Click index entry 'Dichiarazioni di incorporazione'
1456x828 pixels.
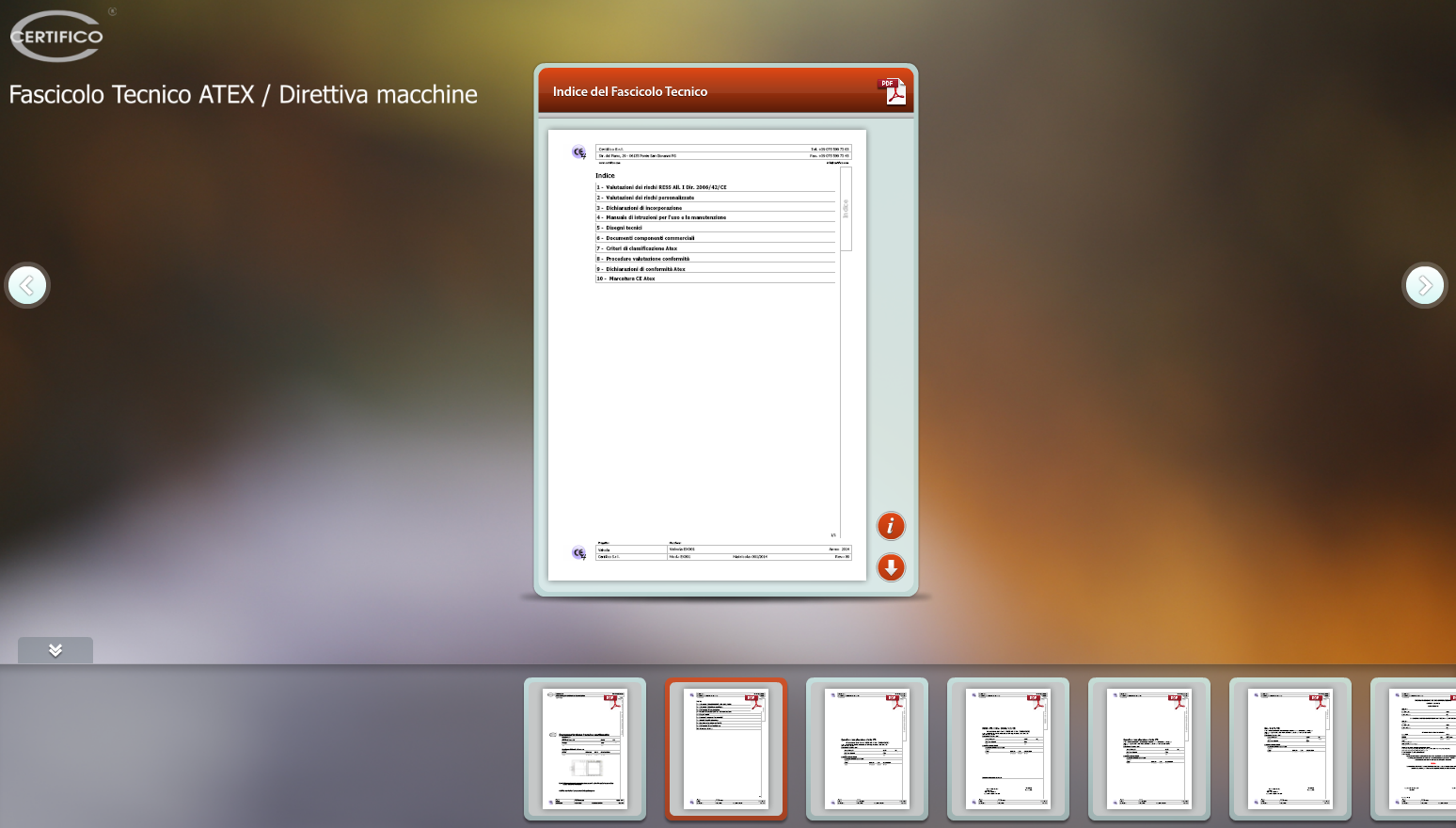pos(643,208)
